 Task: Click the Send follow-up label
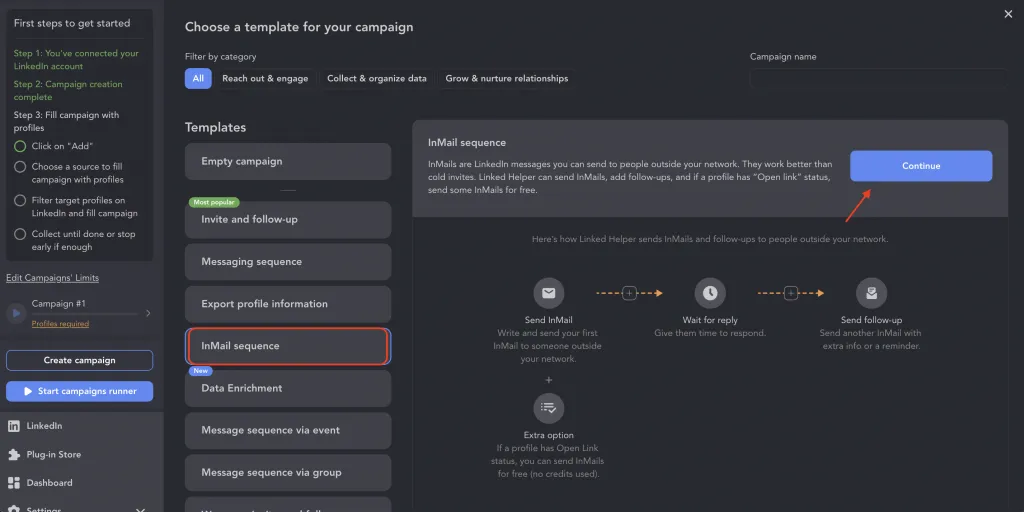tap(871, 320)
